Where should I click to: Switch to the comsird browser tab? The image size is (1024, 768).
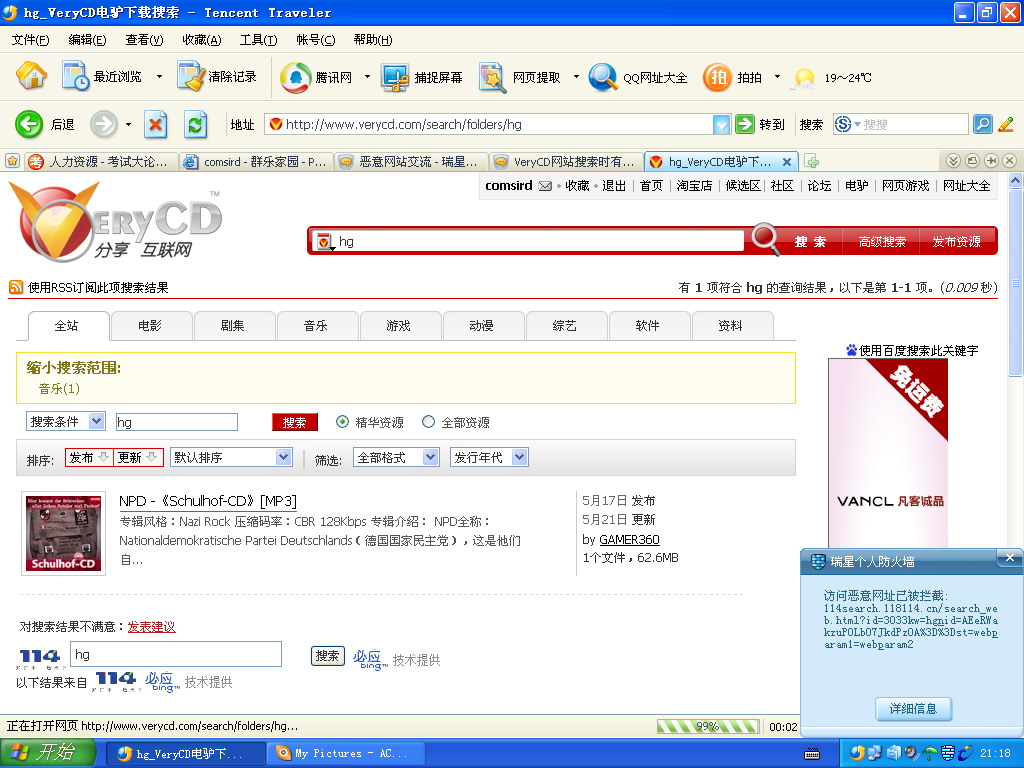257,161
